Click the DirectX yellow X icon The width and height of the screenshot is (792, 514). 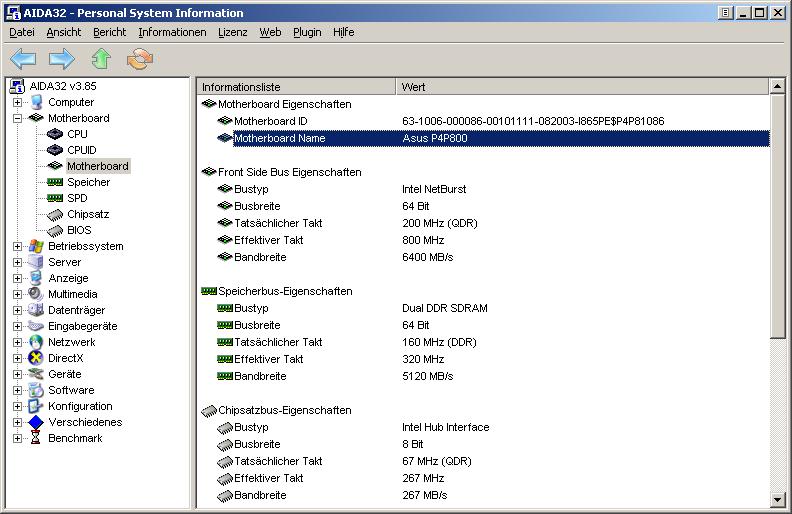(36, 358)
